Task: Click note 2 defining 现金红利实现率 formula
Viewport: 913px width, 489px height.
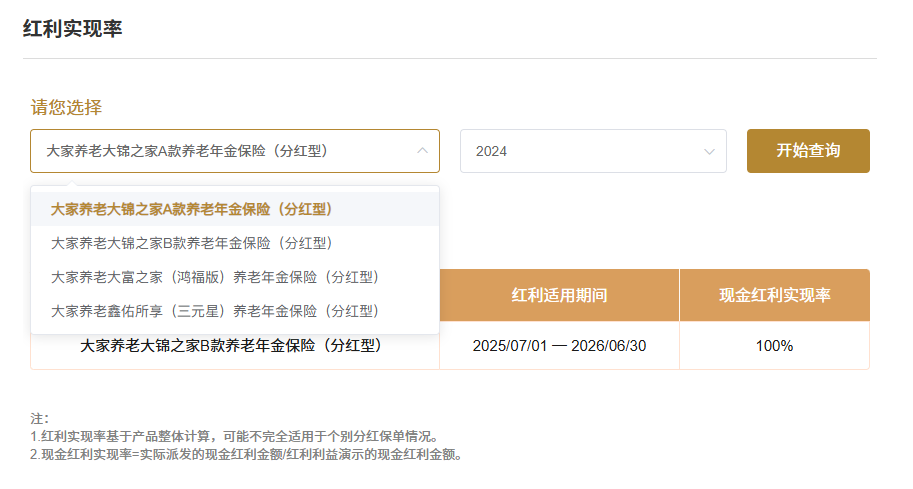Action: click(246, 454)
